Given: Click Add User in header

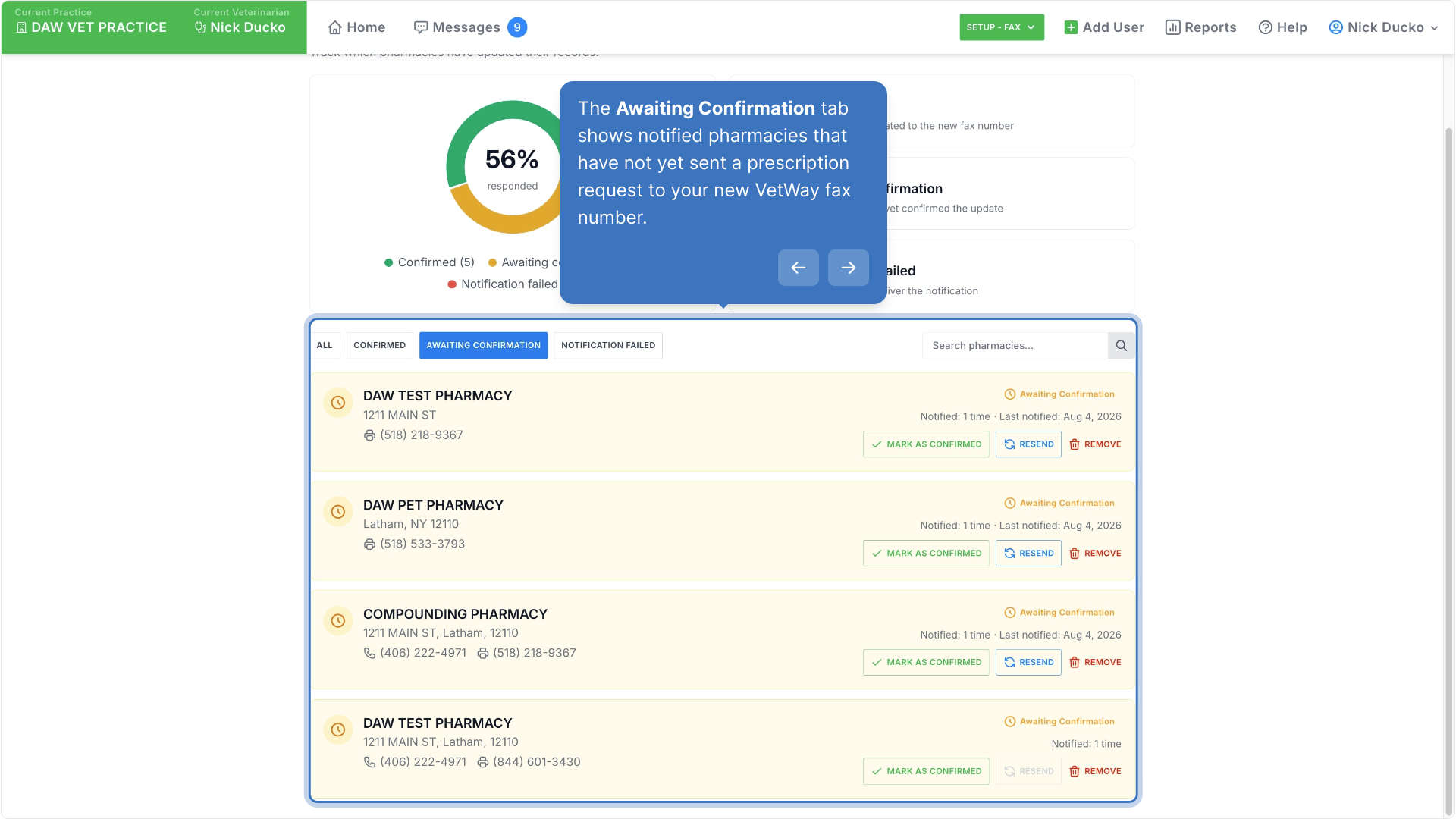Looking at the screenshot, I should [1104, 27].
